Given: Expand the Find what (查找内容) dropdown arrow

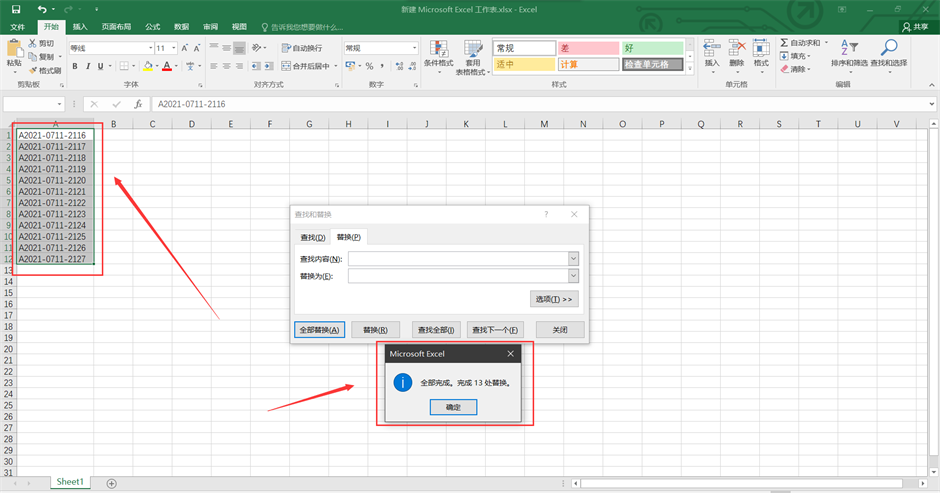Looking at the screenshot, I should tap(573, 259).
